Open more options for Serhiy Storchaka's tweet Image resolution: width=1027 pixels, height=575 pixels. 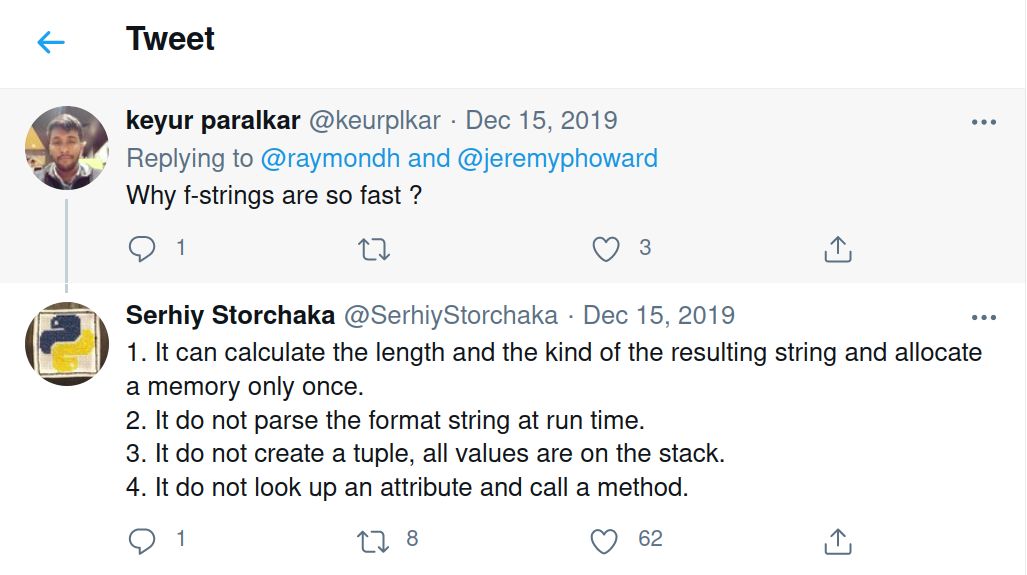(x=984, y=318)
